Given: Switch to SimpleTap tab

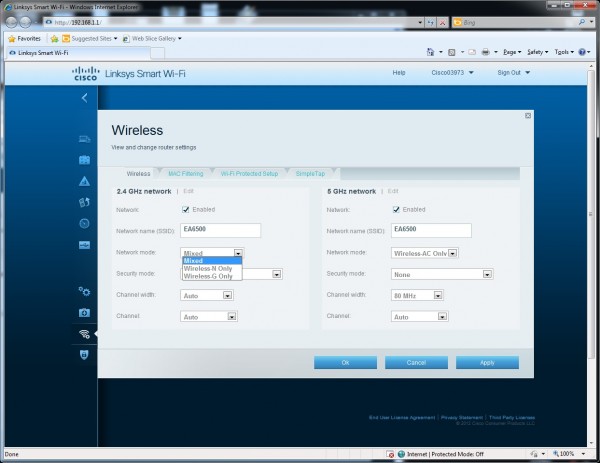Looking at the screenshot, I should click(x=310, y=174).
